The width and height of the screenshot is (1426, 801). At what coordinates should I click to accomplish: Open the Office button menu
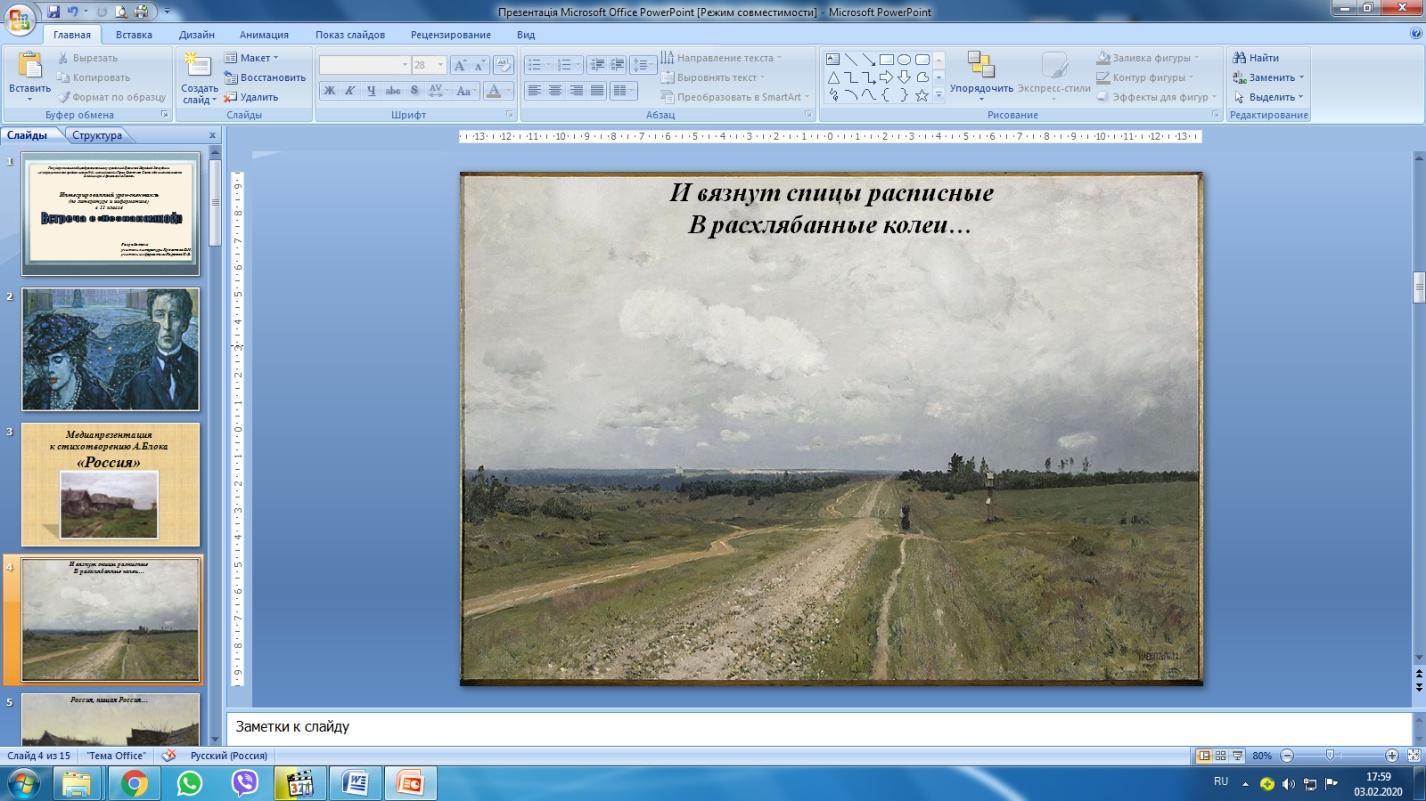coord(20,19)
